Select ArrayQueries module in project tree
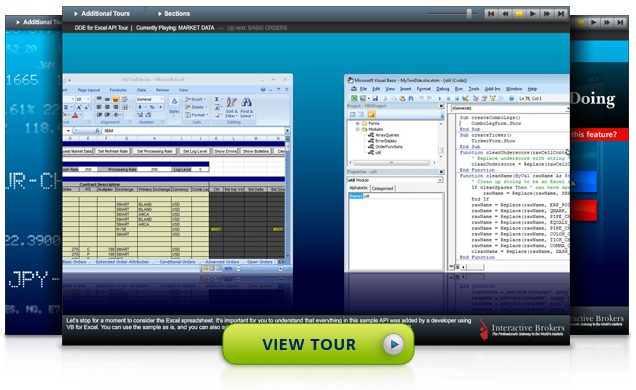This screenshot has height=390, width=636. 384,135
